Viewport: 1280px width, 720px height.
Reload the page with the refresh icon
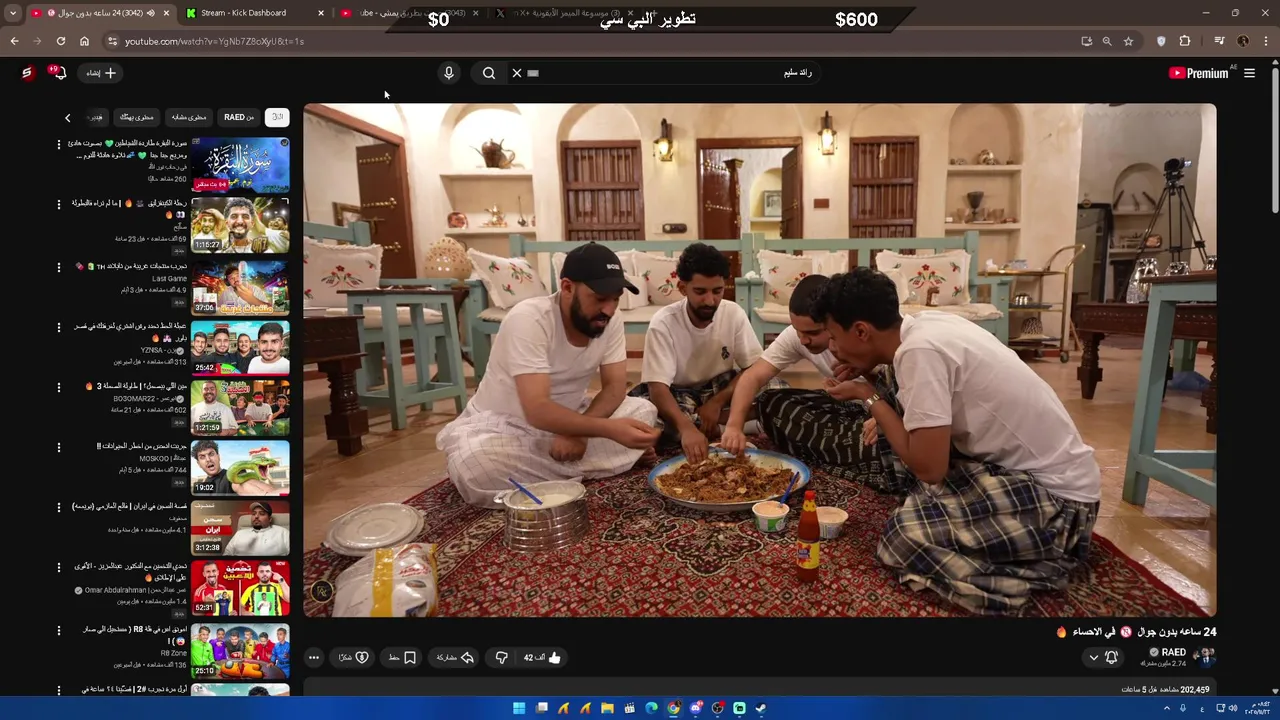point(61,41)
